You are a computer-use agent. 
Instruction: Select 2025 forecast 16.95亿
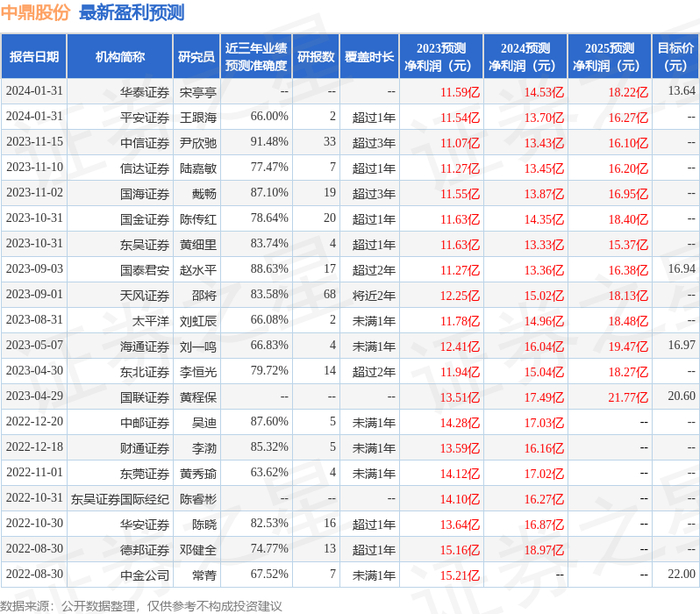click(x=628, y=194)
